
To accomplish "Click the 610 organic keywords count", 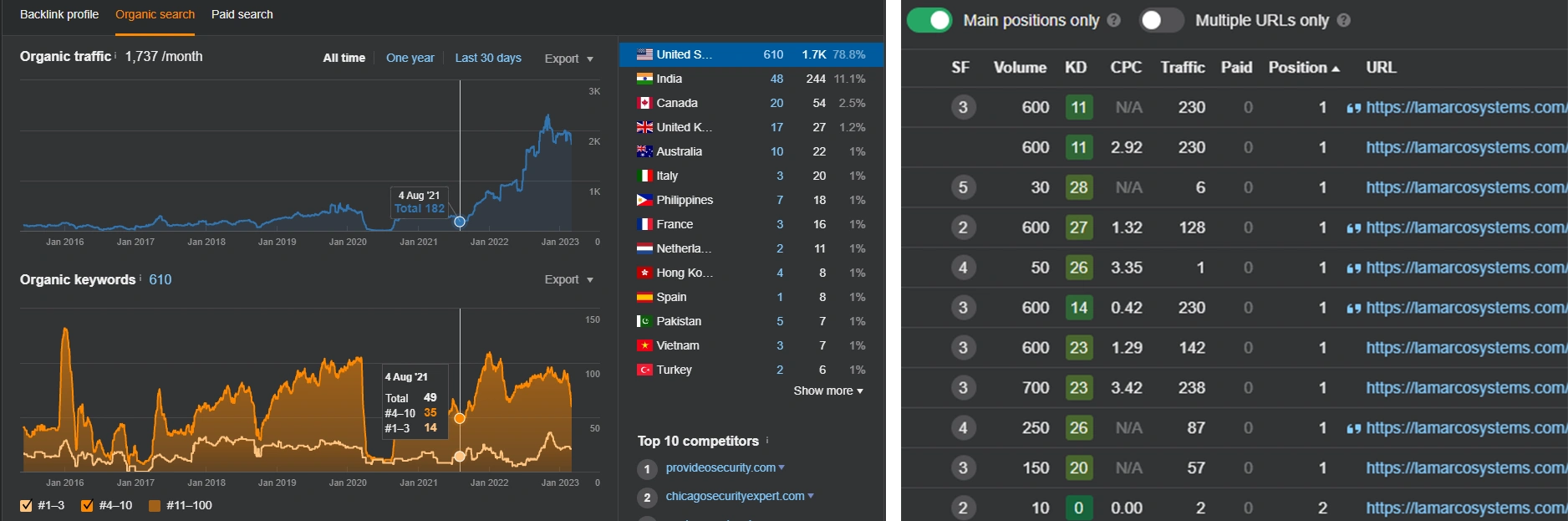I will click(160, 279).
